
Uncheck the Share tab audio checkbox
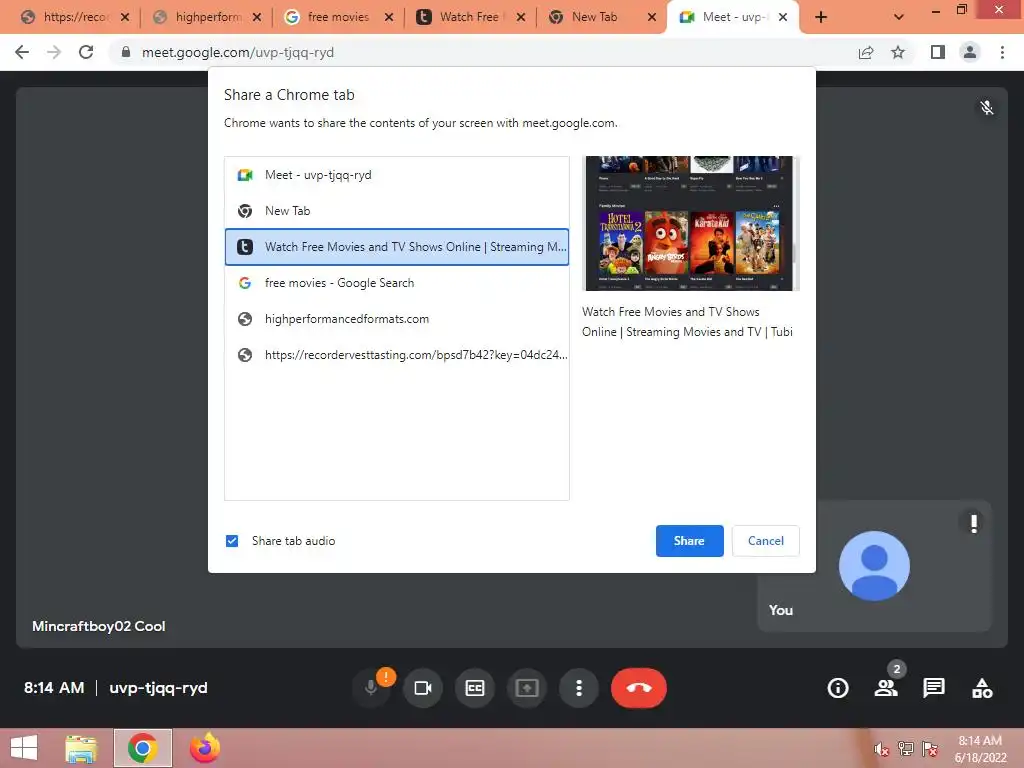tap(232, 541)
